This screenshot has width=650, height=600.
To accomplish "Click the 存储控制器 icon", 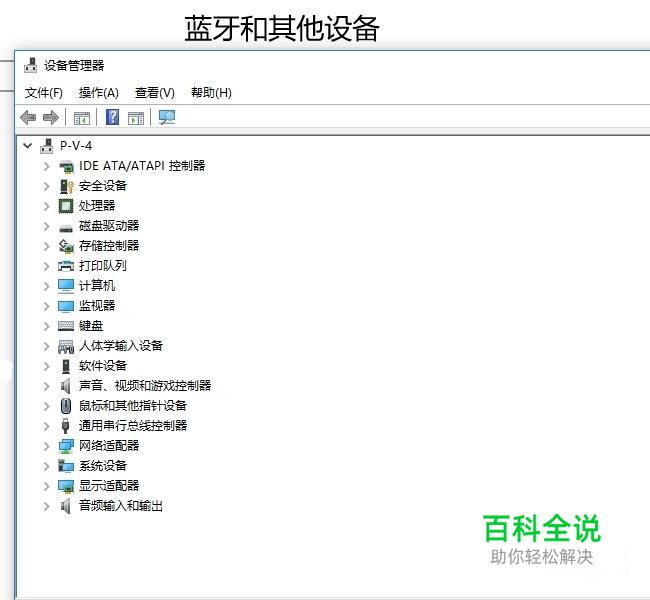I will (66, 246).
